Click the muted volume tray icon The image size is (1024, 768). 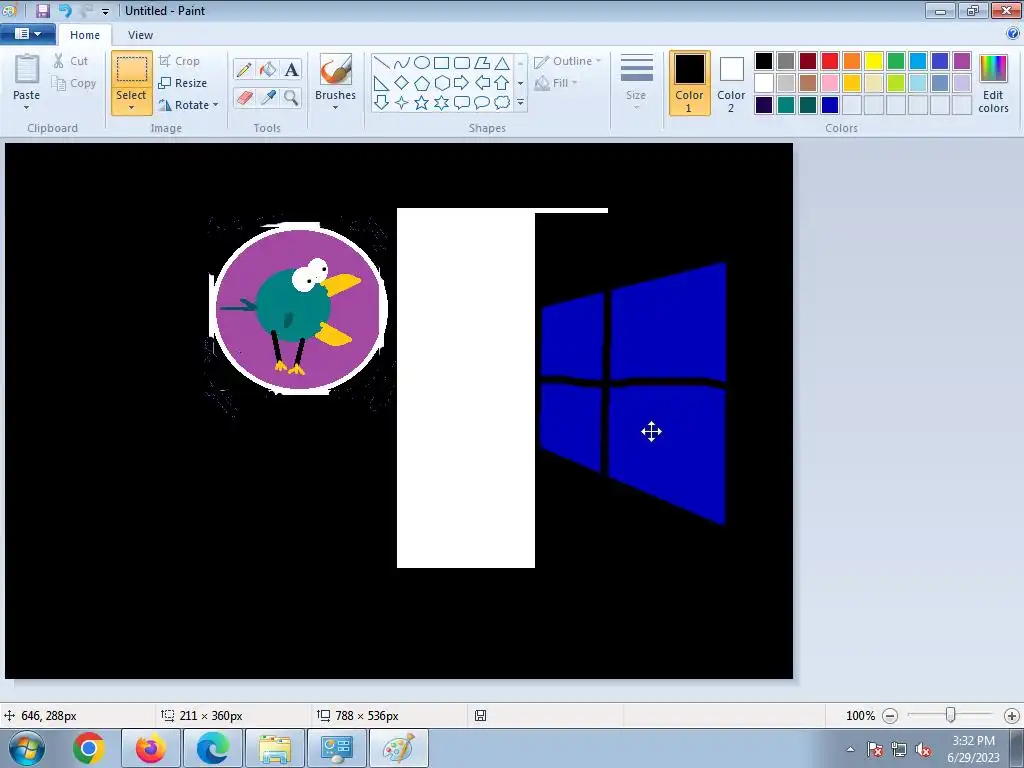[x=923, y=749]
